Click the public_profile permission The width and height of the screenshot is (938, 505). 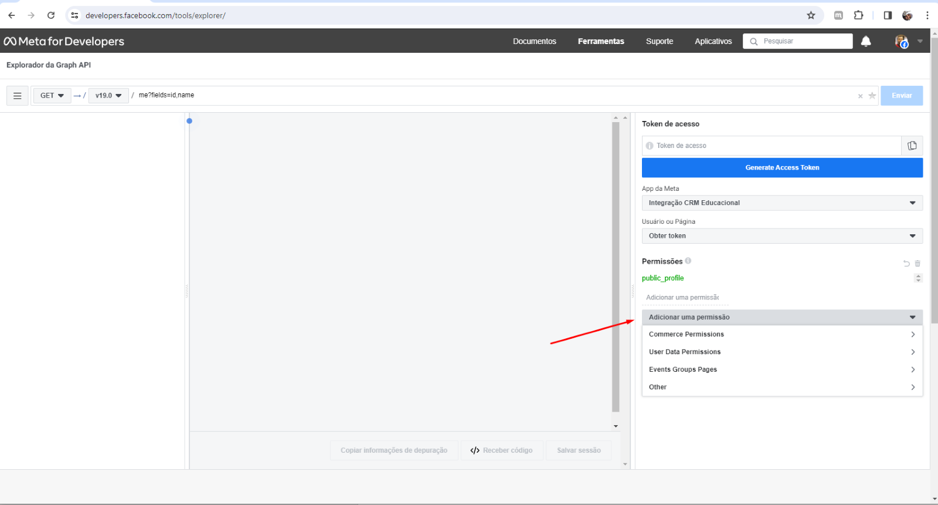coord(663,278)
